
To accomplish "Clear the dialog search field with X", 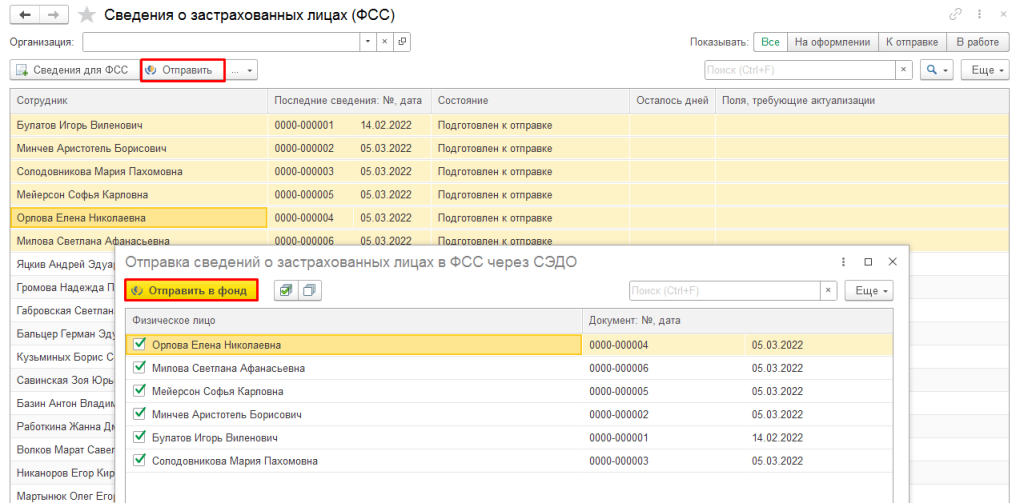I will 828,291.
